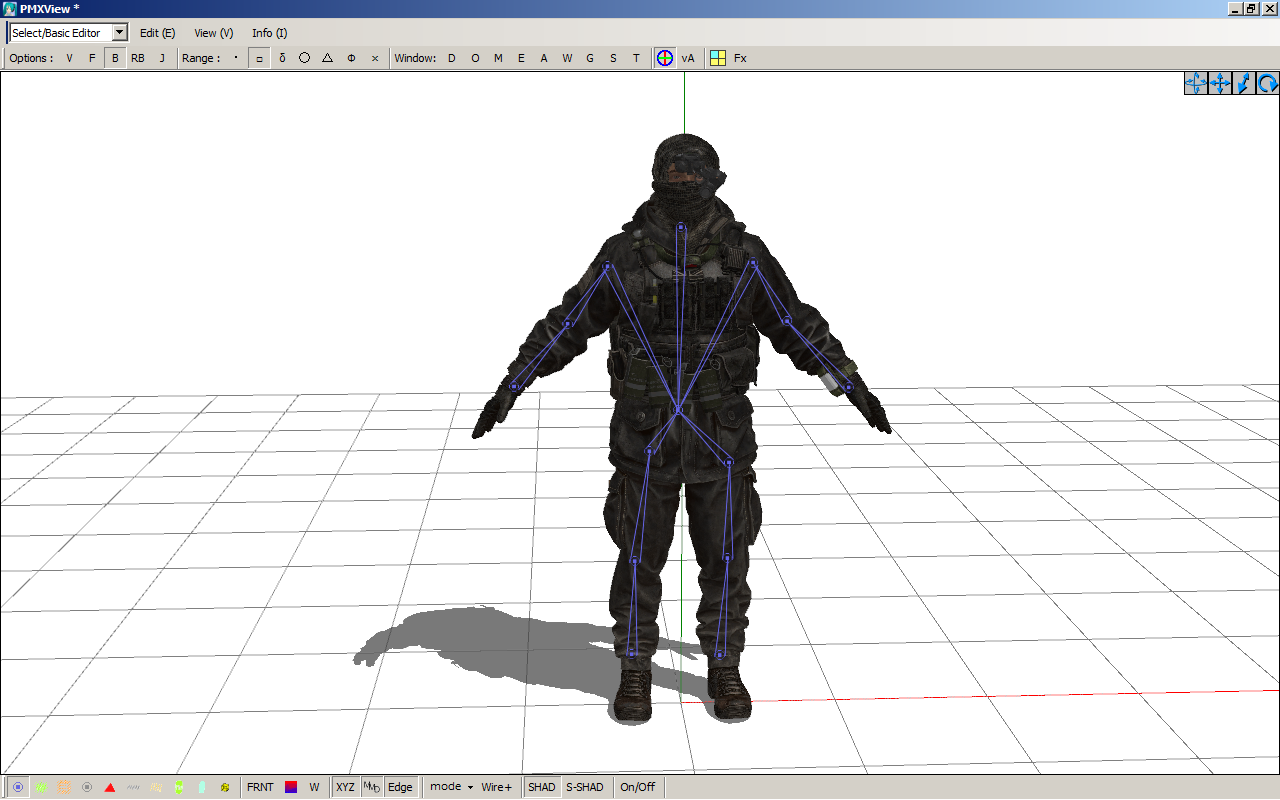Select the circle range selection mode
Image resolution: width=1280 pixels, height=800 pixels.
pos(305,58)
